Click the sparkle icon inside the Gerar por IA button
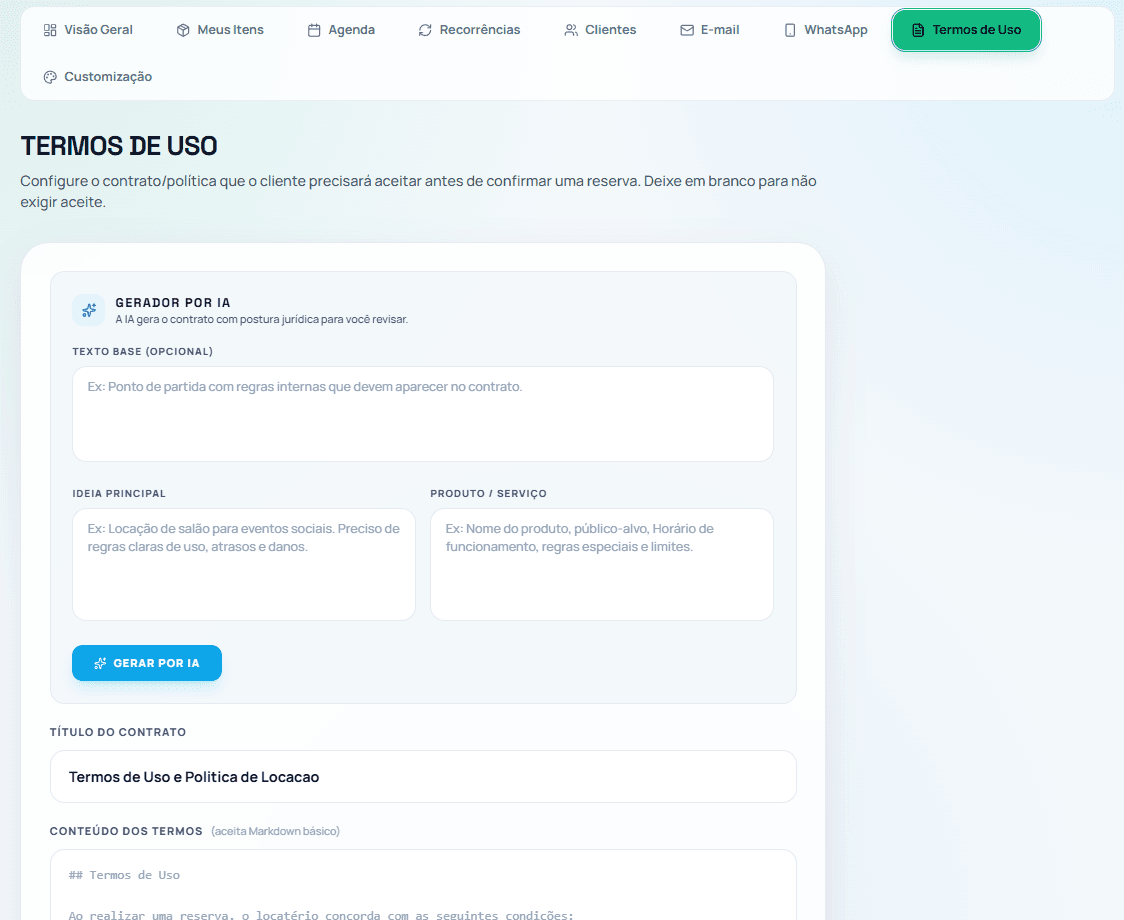 point(100,662)
